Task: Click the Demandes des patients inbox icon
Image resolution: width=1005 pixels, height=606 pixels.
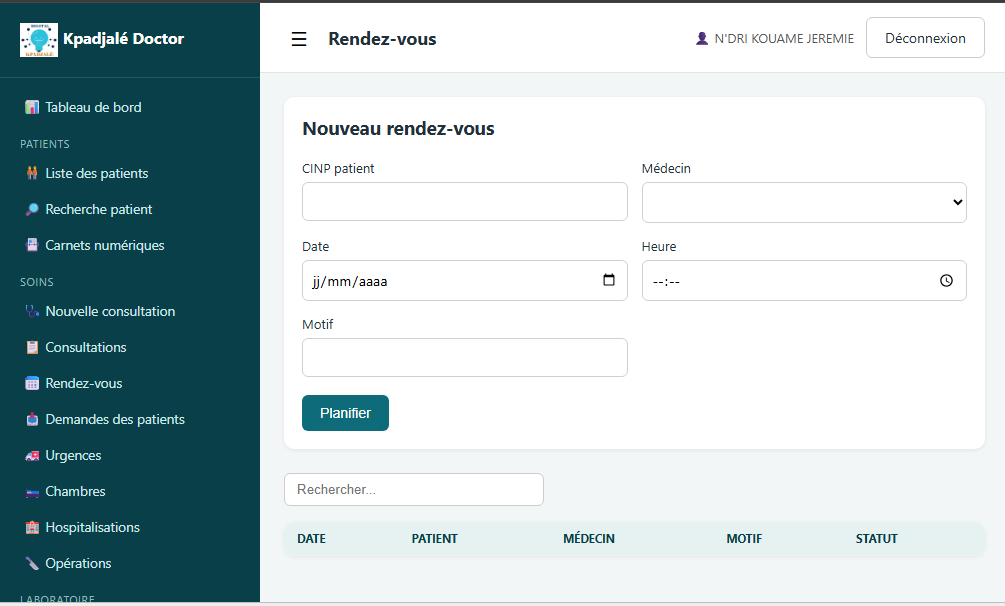Action: click(x=32, y=419)
